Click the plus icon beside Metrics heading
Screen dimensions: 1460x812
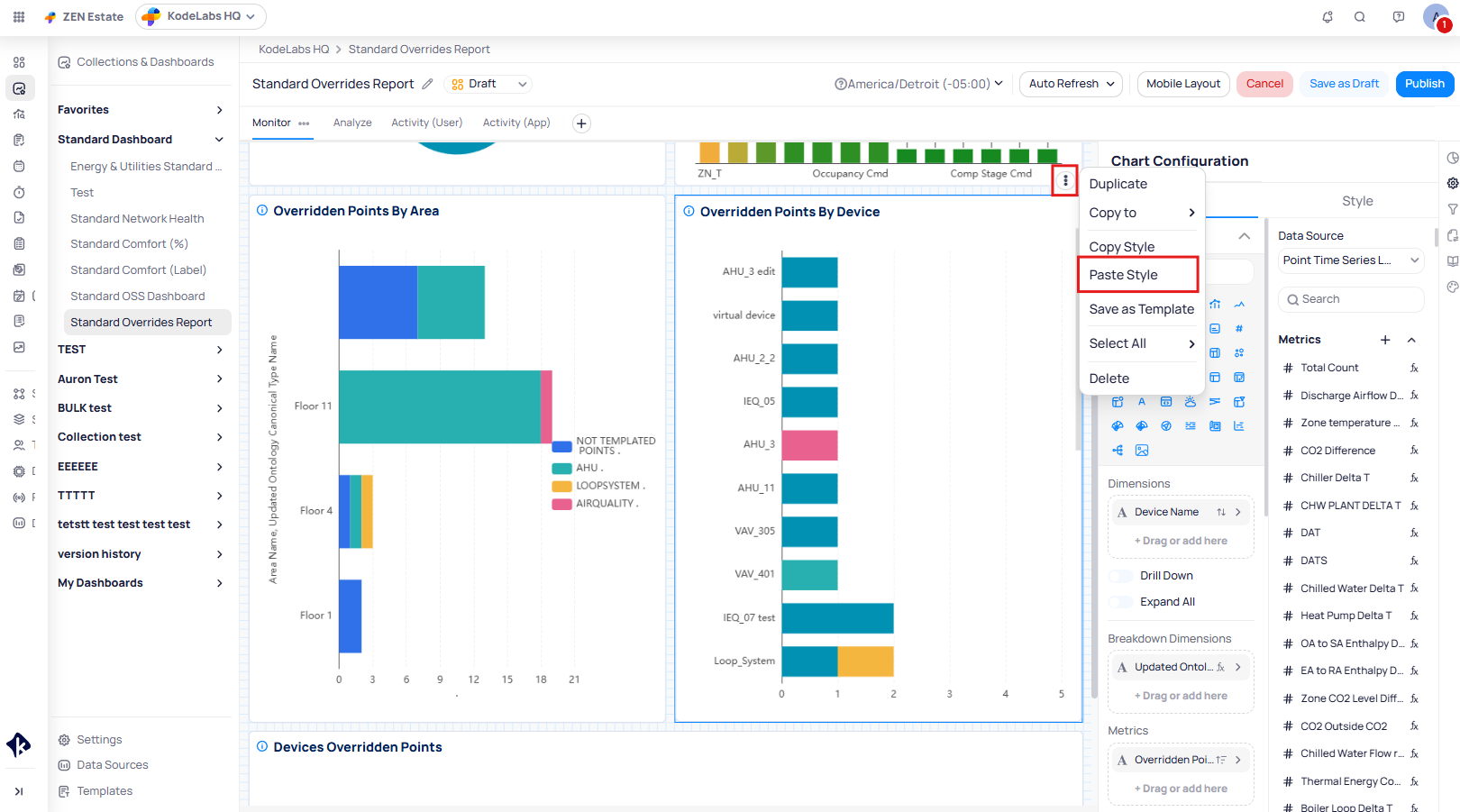coord(1385,340)
